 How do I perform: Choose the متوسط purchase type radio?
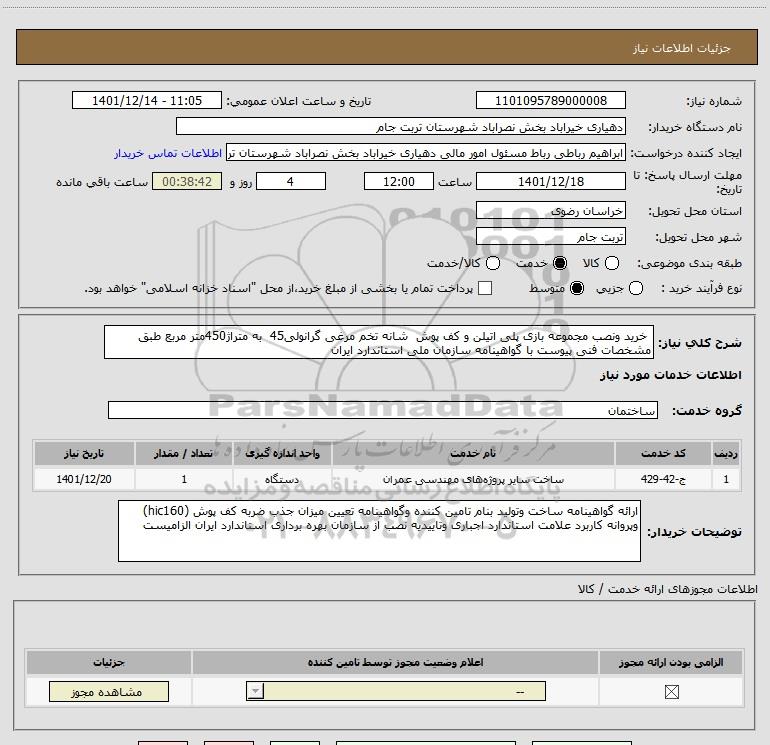[x=577, y=288]
